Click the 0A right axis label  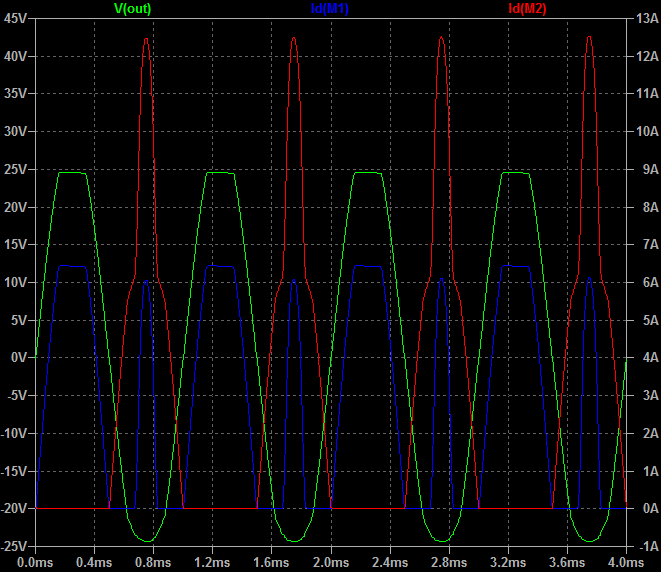point(650,509)
